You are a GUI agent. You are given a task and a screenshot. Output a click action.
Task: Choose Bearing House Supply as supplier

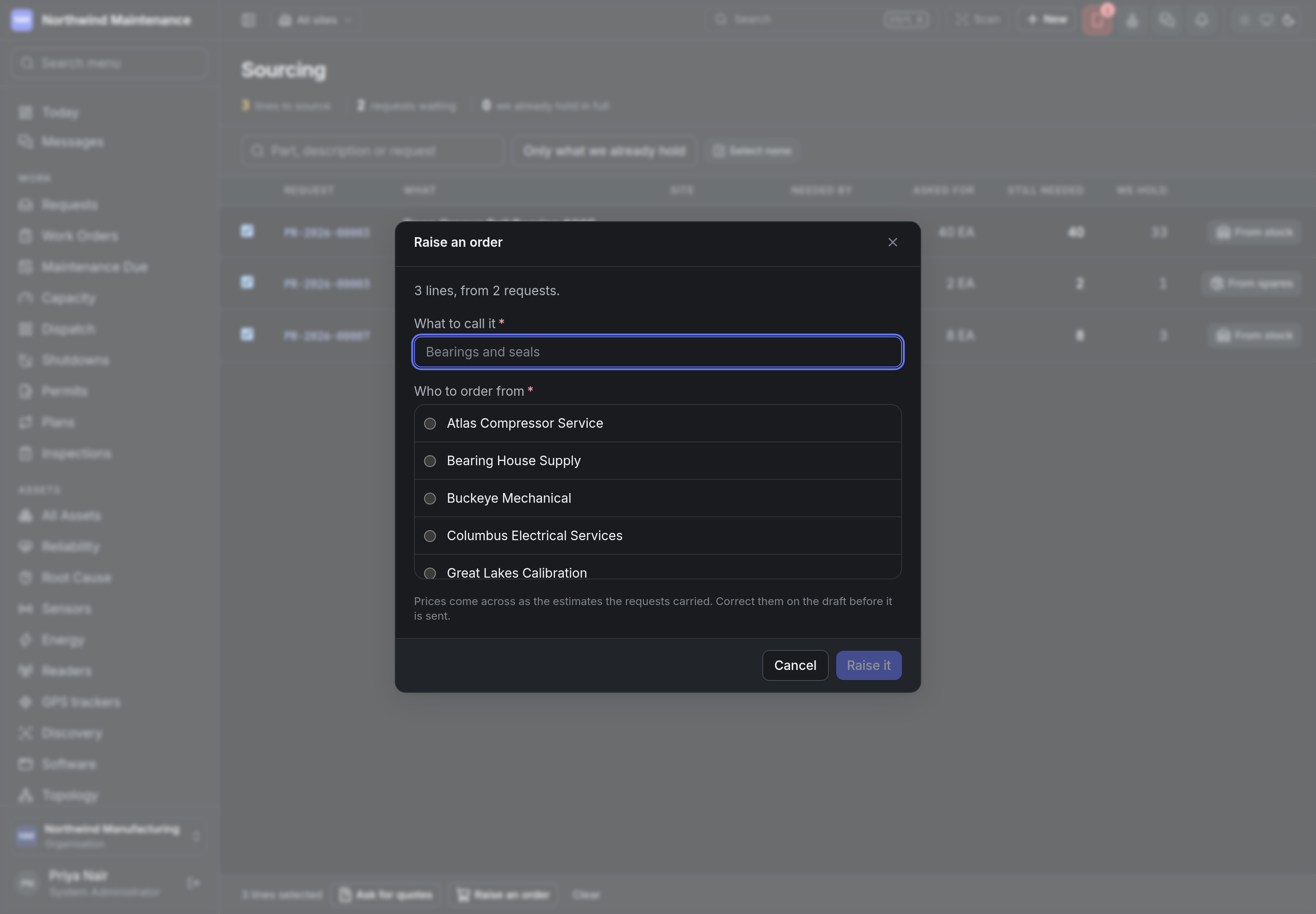point(658,461)
